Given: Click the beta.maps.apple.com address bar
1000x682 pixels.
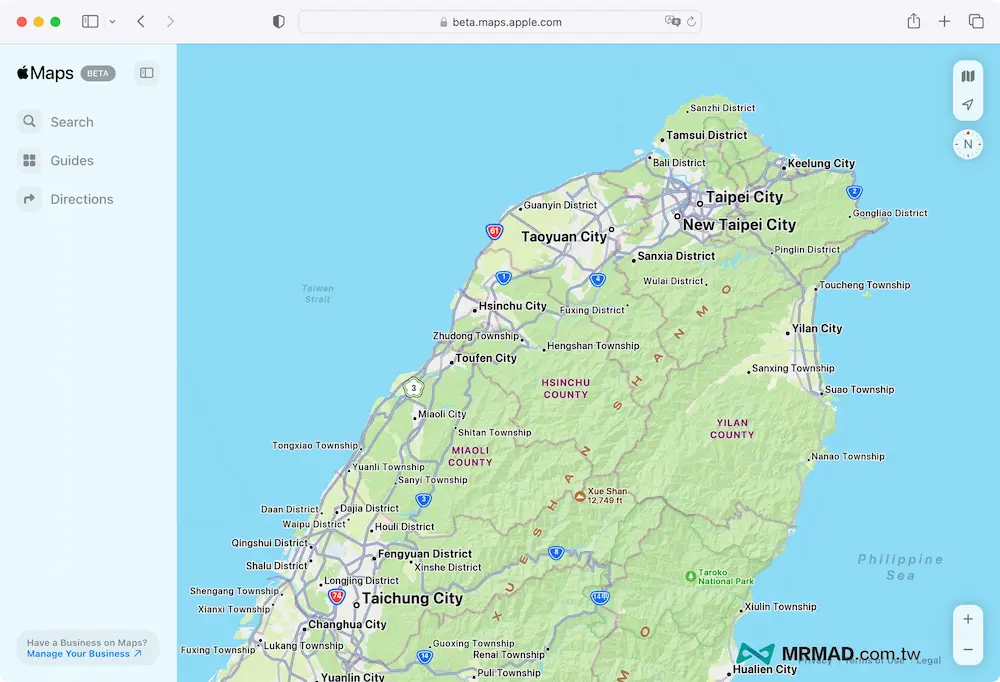Looking at the screenshot, I should pyautogui.click(x=500, y=22).
